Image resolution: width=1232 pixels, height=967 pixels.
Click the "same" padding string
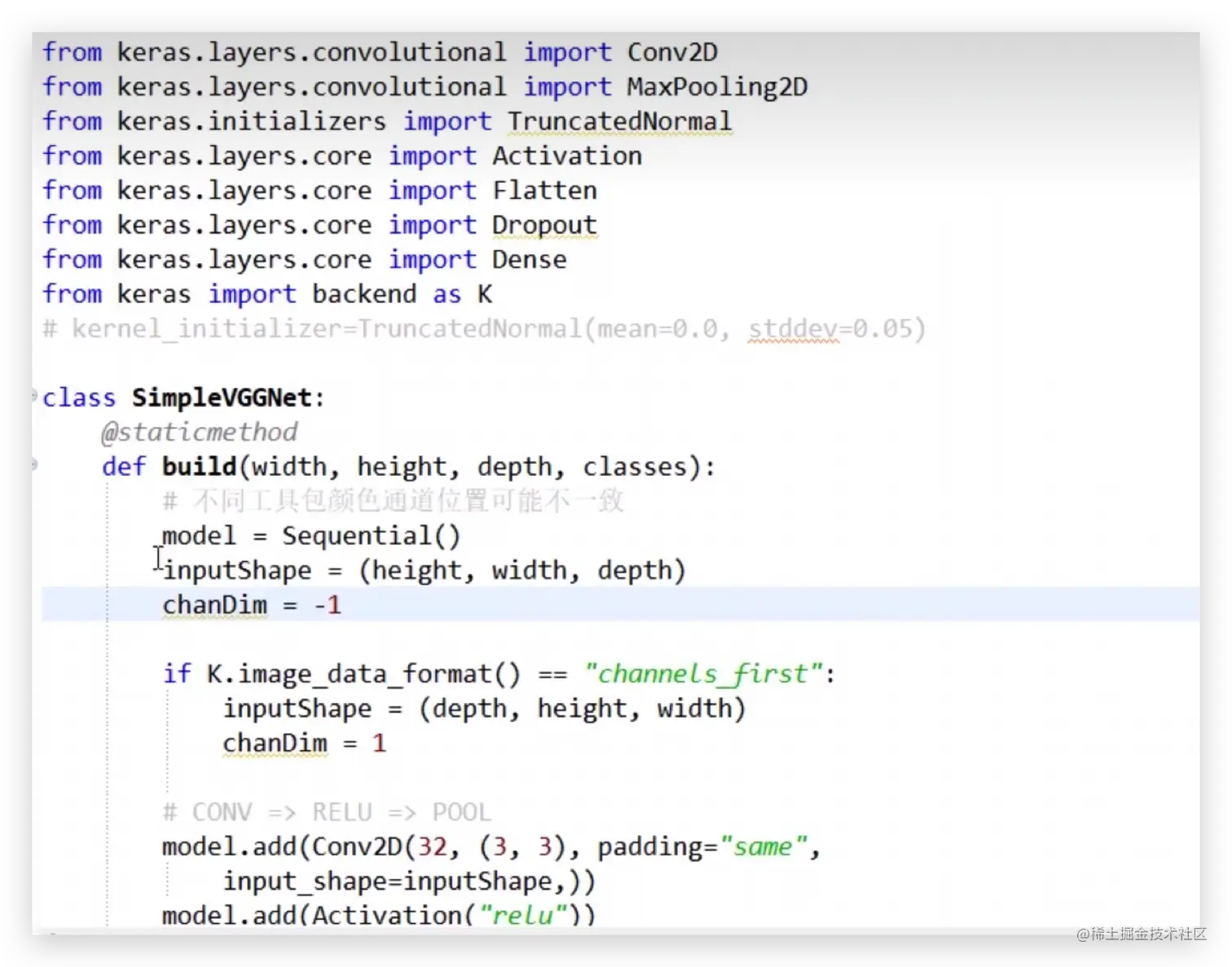(763, 847)
